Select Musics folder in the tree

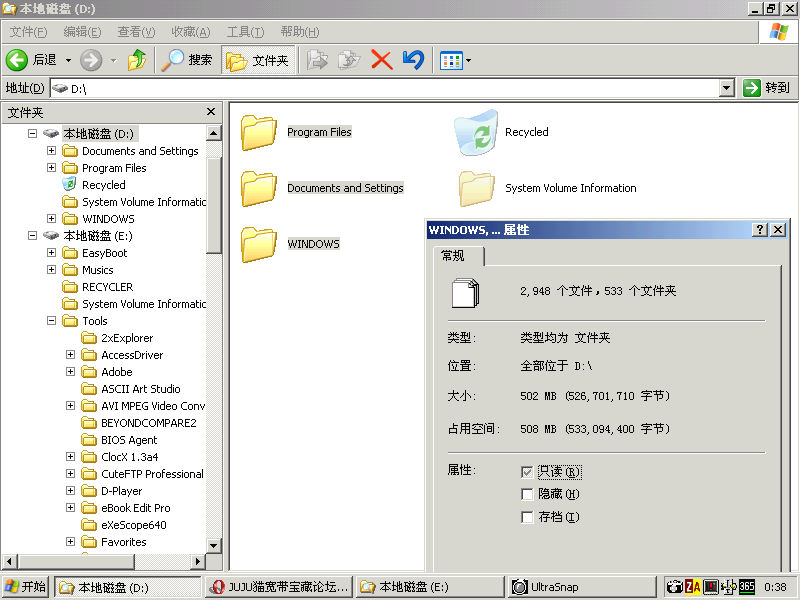tap(97, 270)
